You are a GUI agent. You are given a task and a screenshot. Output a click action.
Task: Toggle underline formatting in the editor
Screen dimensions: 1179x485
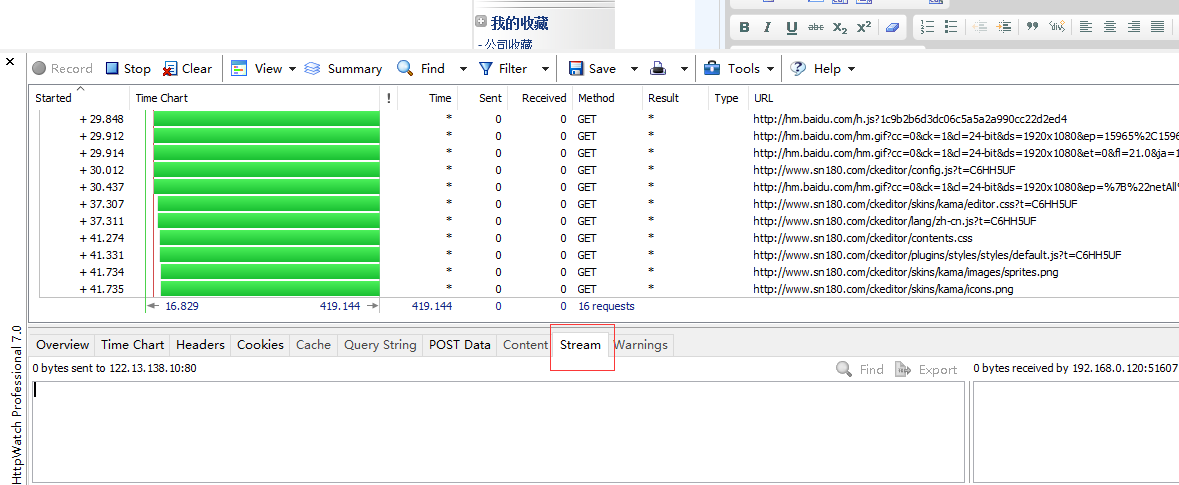click(x=792, y=27)
